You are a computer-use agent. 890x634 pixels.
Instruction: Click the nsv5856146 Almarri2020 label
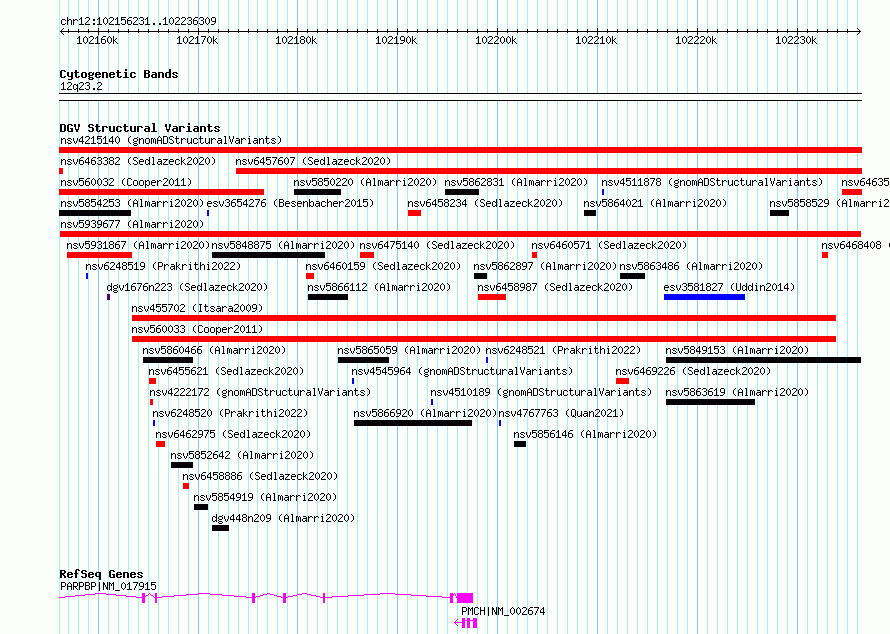coord(585,434)
